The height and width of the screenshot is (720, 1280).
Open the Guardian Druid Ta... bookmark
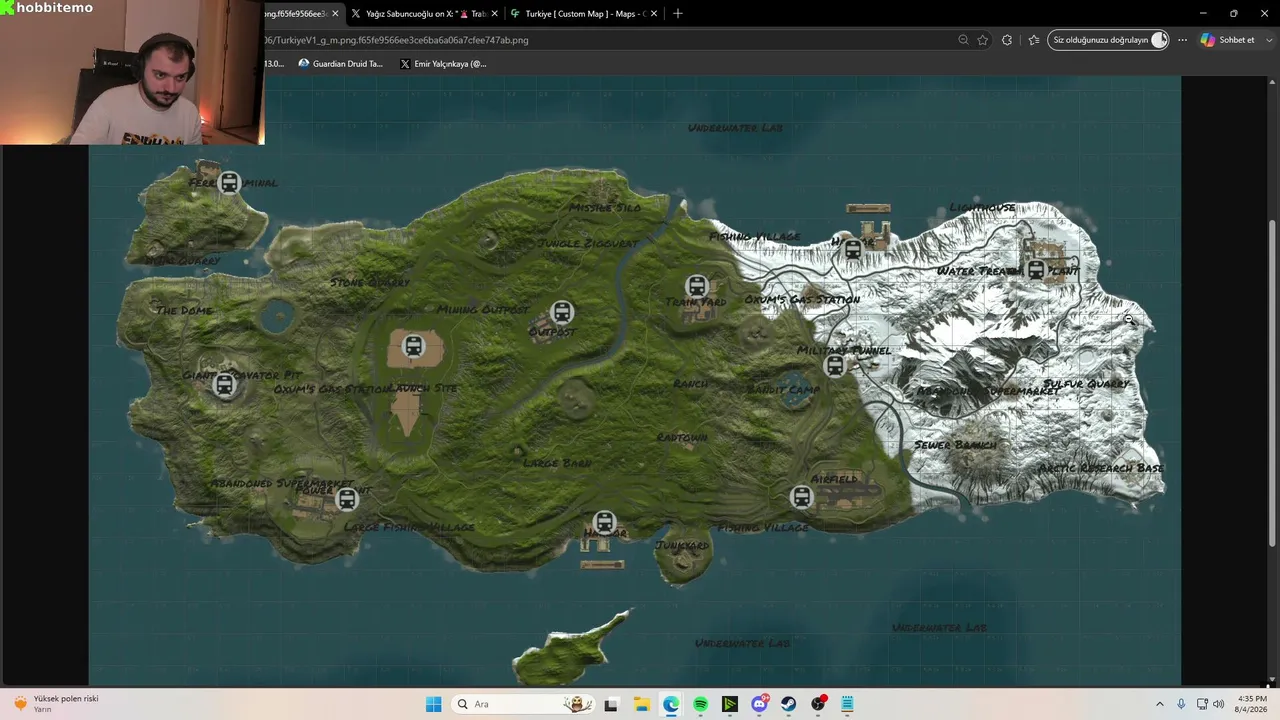pos(340,64)
